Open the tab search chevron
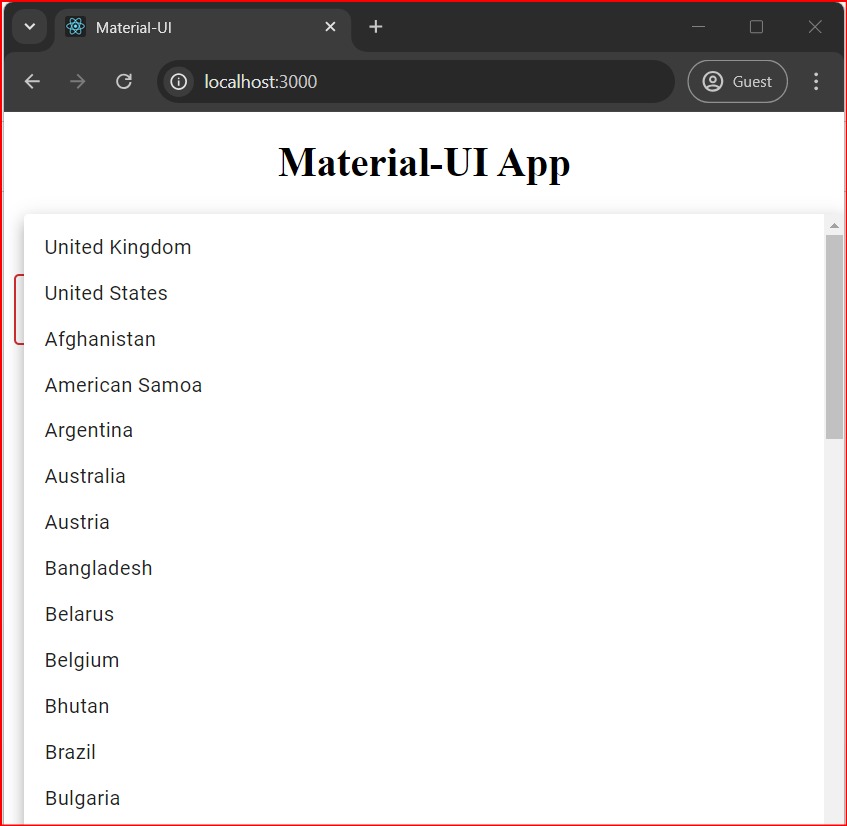847x826 pixels. (x=29, y=27)
